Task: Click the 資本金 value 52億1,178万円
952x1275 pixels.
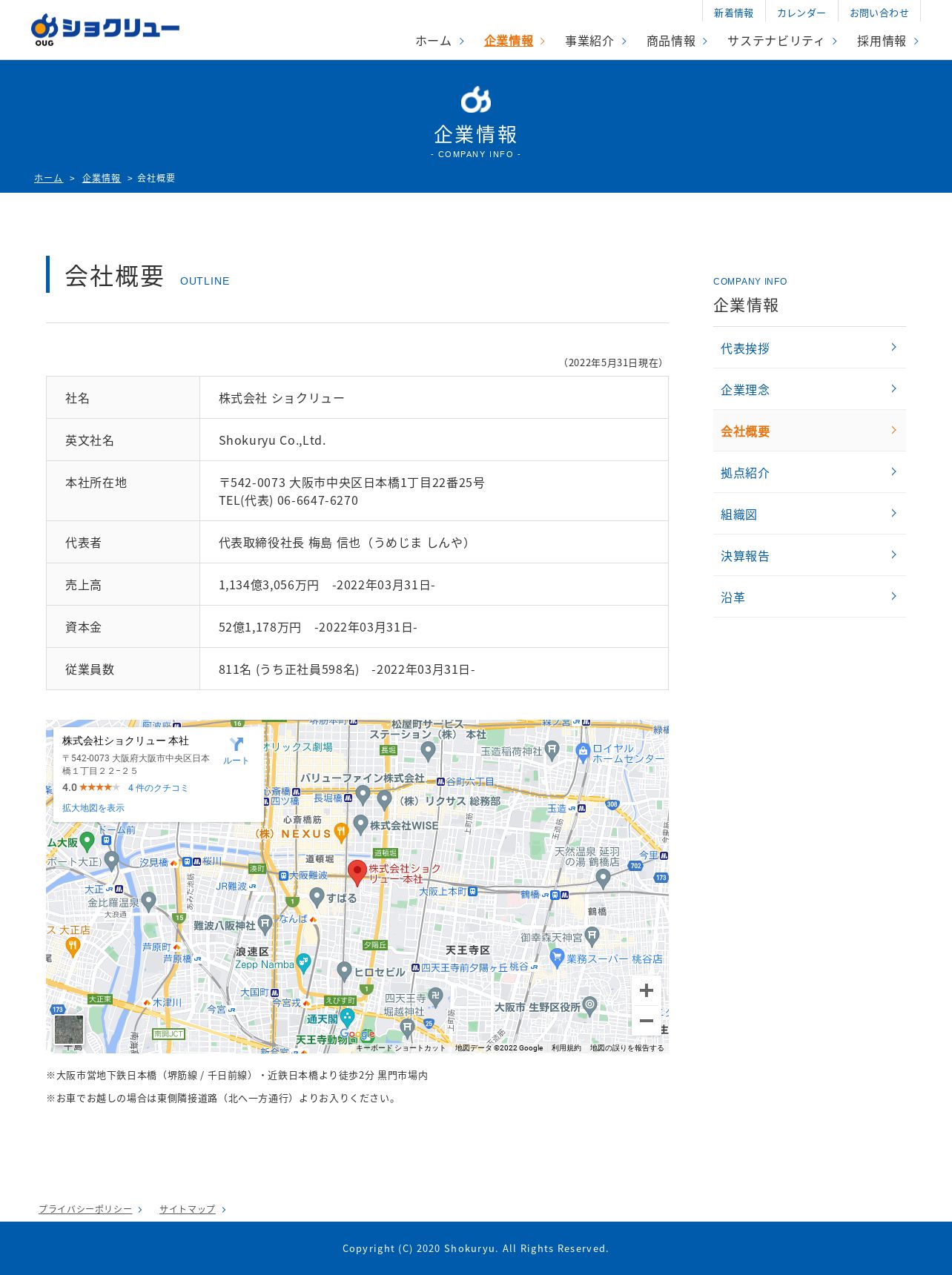Action: click(260, 627)
